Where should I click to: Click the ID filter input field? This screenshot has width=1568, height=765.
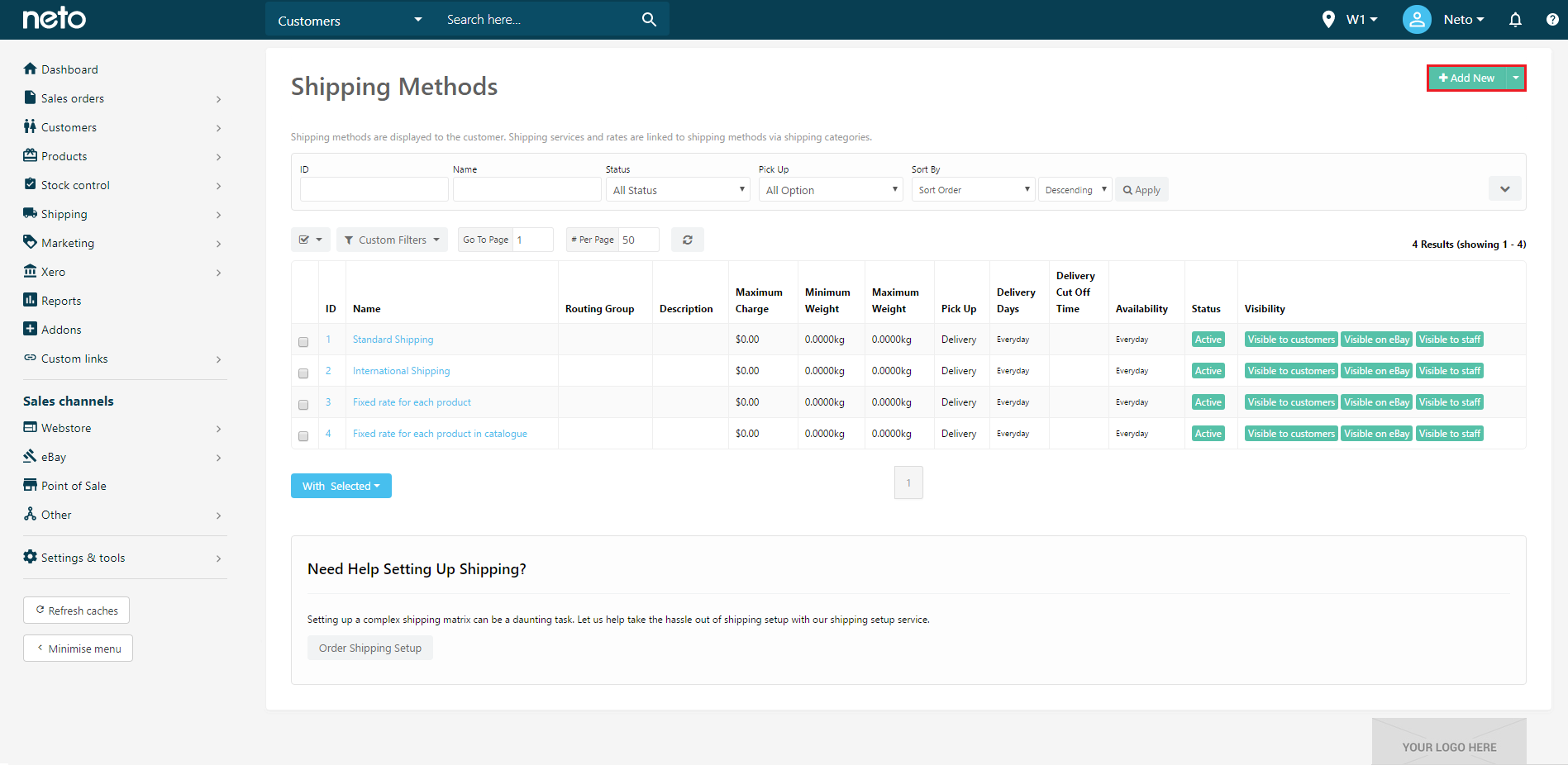click(374, 190)
